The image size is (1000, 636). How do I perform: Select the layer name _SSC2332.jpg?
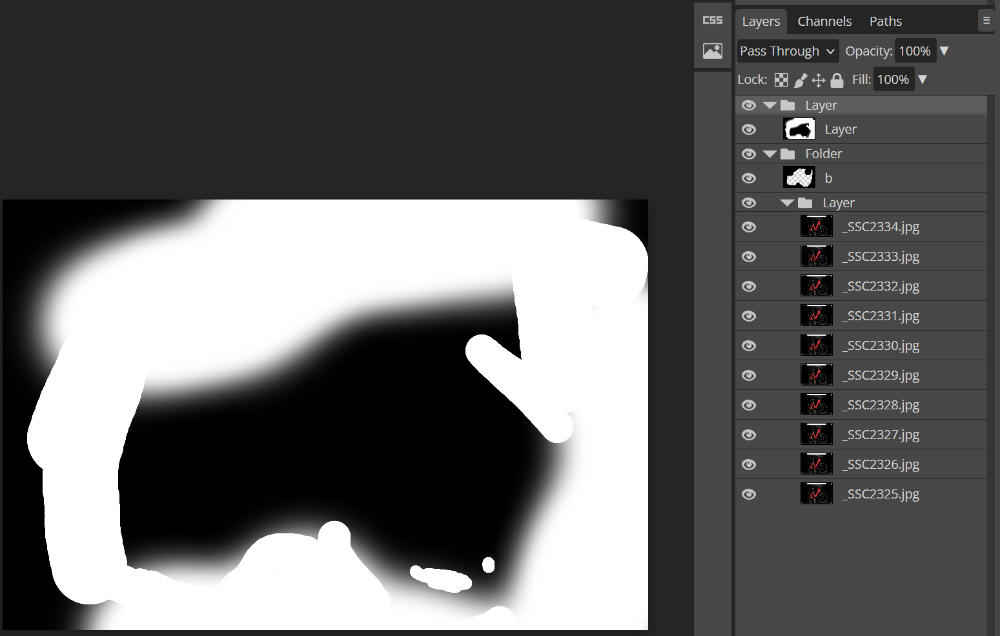[881, 286]
